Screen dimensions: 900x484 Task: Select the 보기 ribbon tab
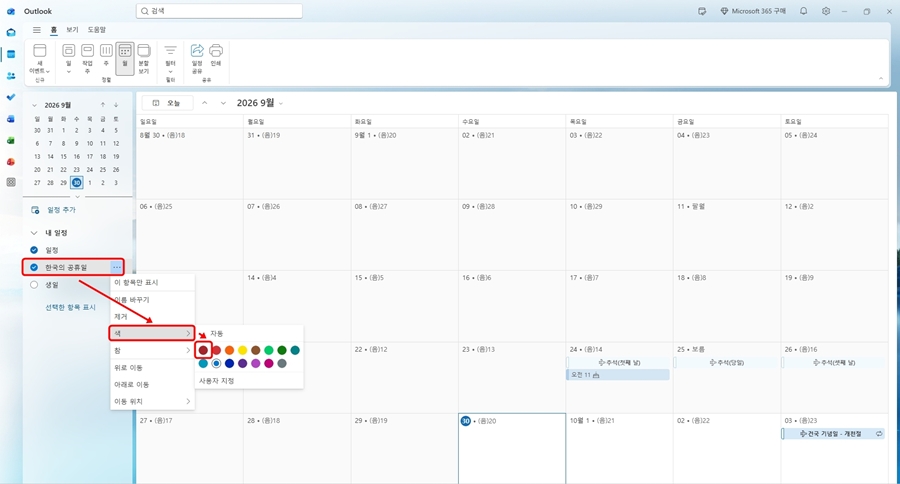pos(72,30)
